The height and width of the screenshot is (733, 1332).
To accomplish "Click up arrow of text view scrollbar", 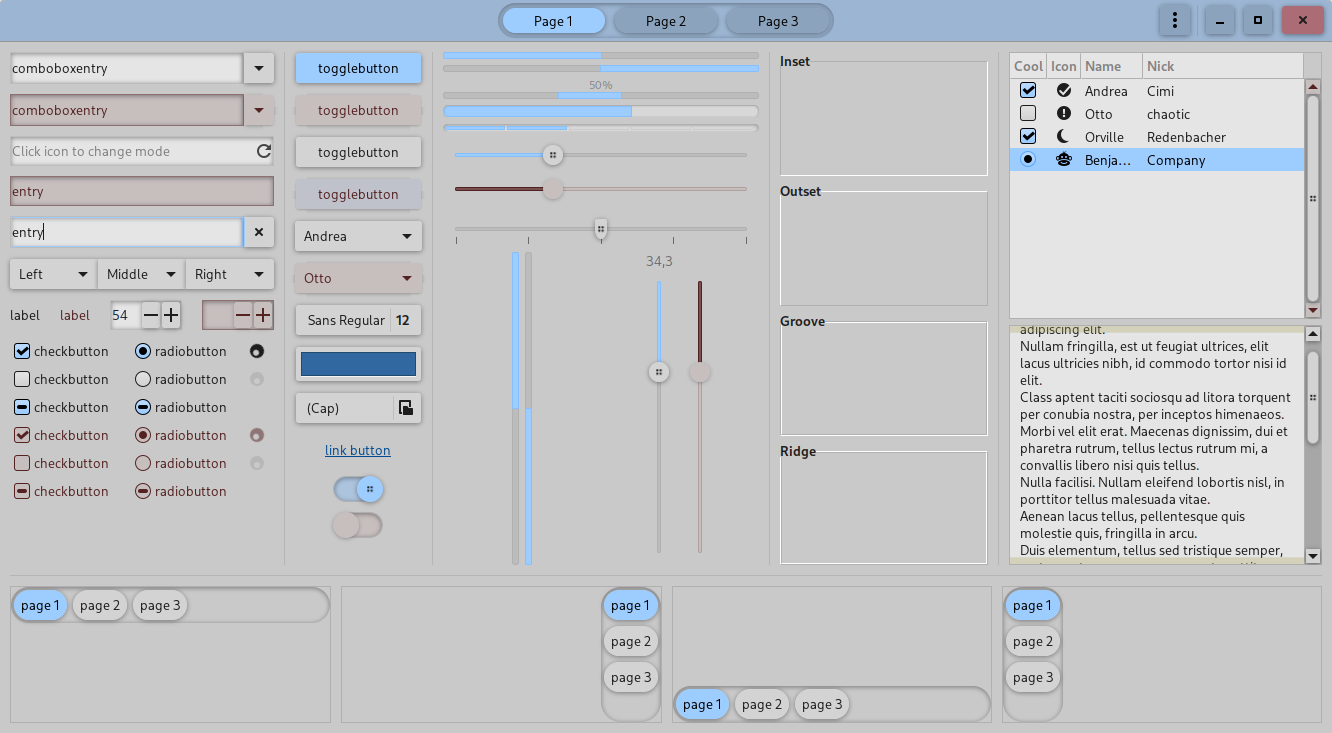I will click(x=1313, y=334).
